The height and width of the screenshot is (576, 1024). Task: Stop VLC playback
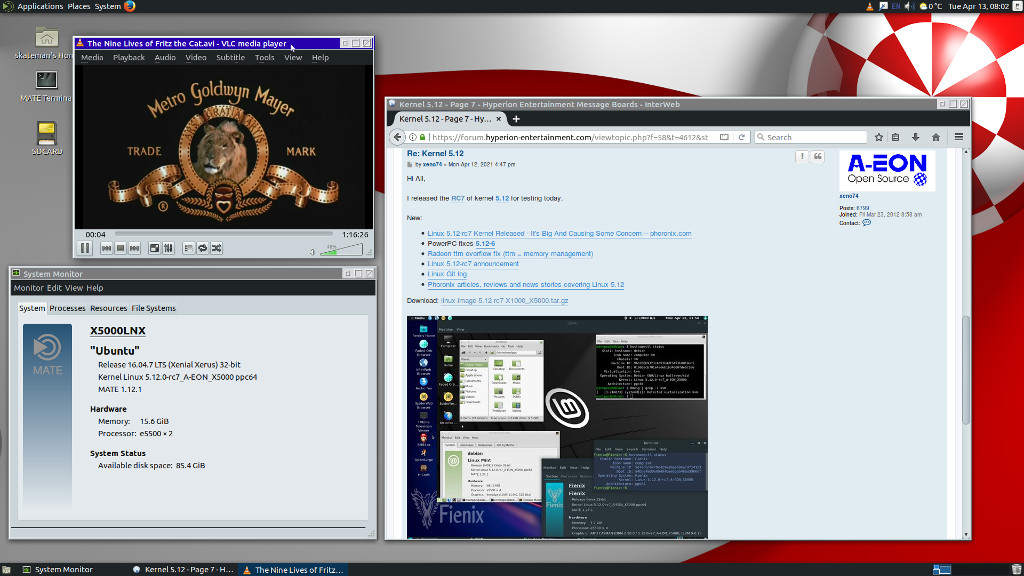point(120,248)
